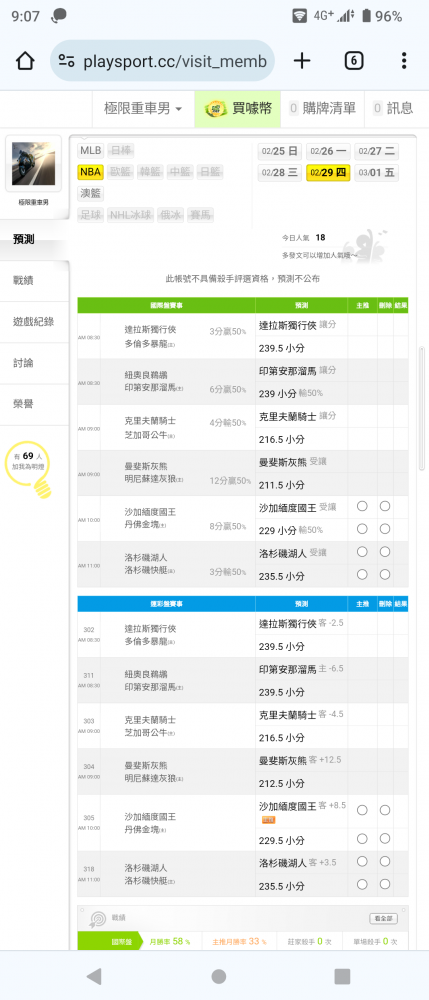Tap the Chrome home icon
The width and height of the screenshot is (429, 1000).
[24, 61]
